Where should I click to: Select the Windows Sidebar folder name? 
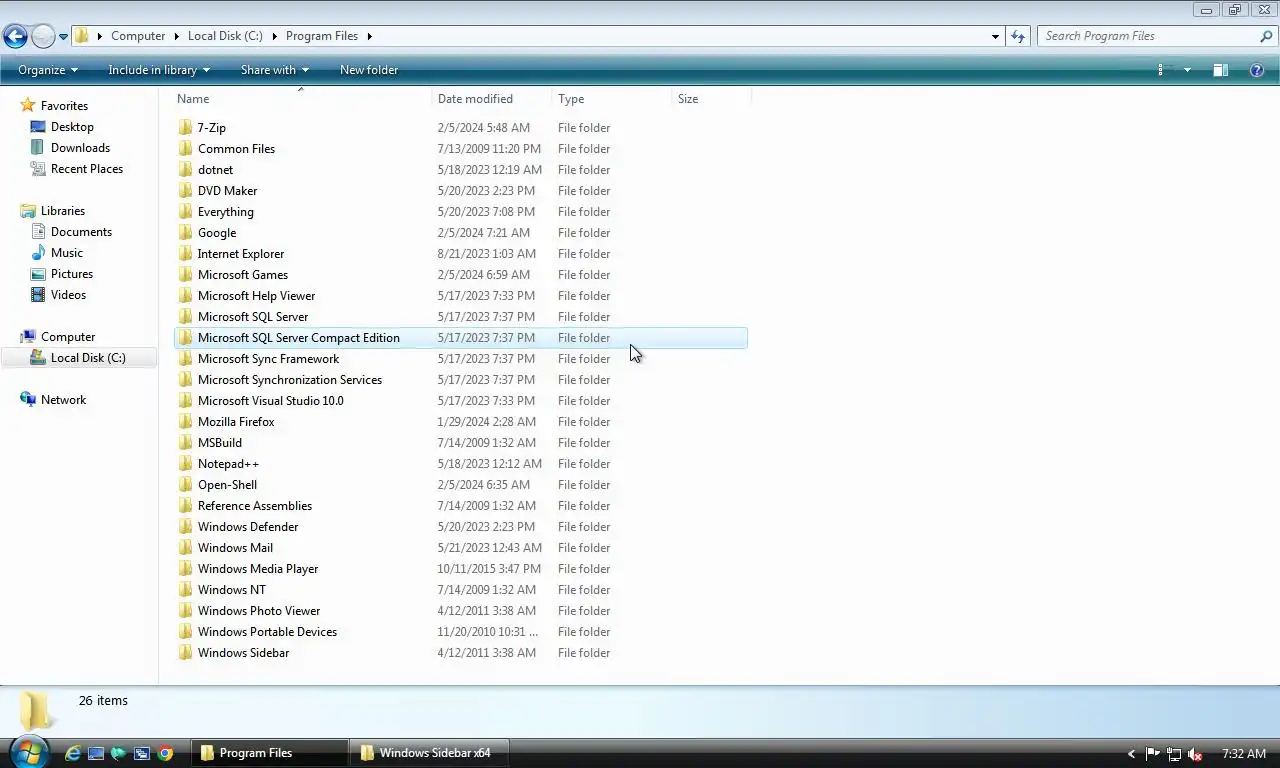tap(243, 653)
